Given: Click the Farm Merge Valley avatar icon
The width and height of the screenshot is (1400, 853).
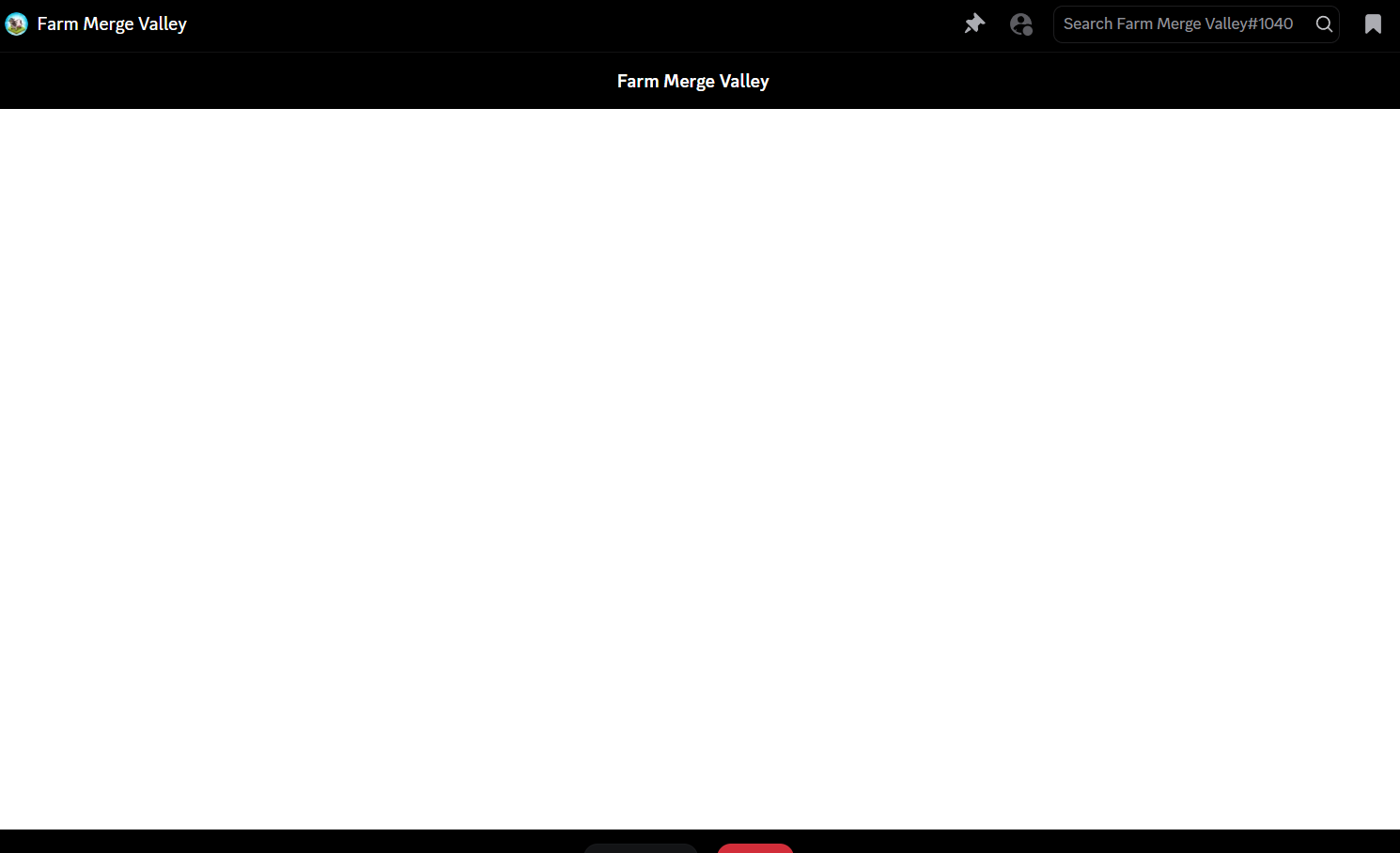Looking at the screenshot, I should click(16, 24).
